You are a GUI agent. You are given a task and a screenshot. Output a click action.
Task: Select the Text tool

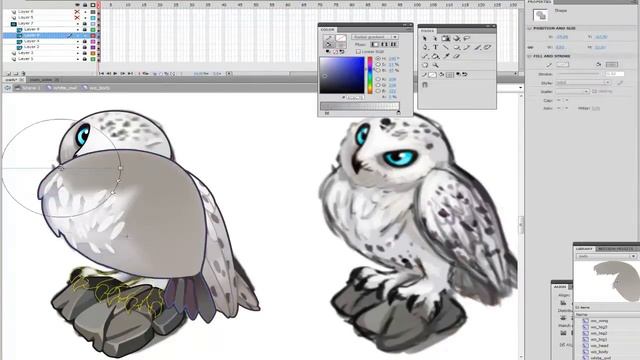436,47
